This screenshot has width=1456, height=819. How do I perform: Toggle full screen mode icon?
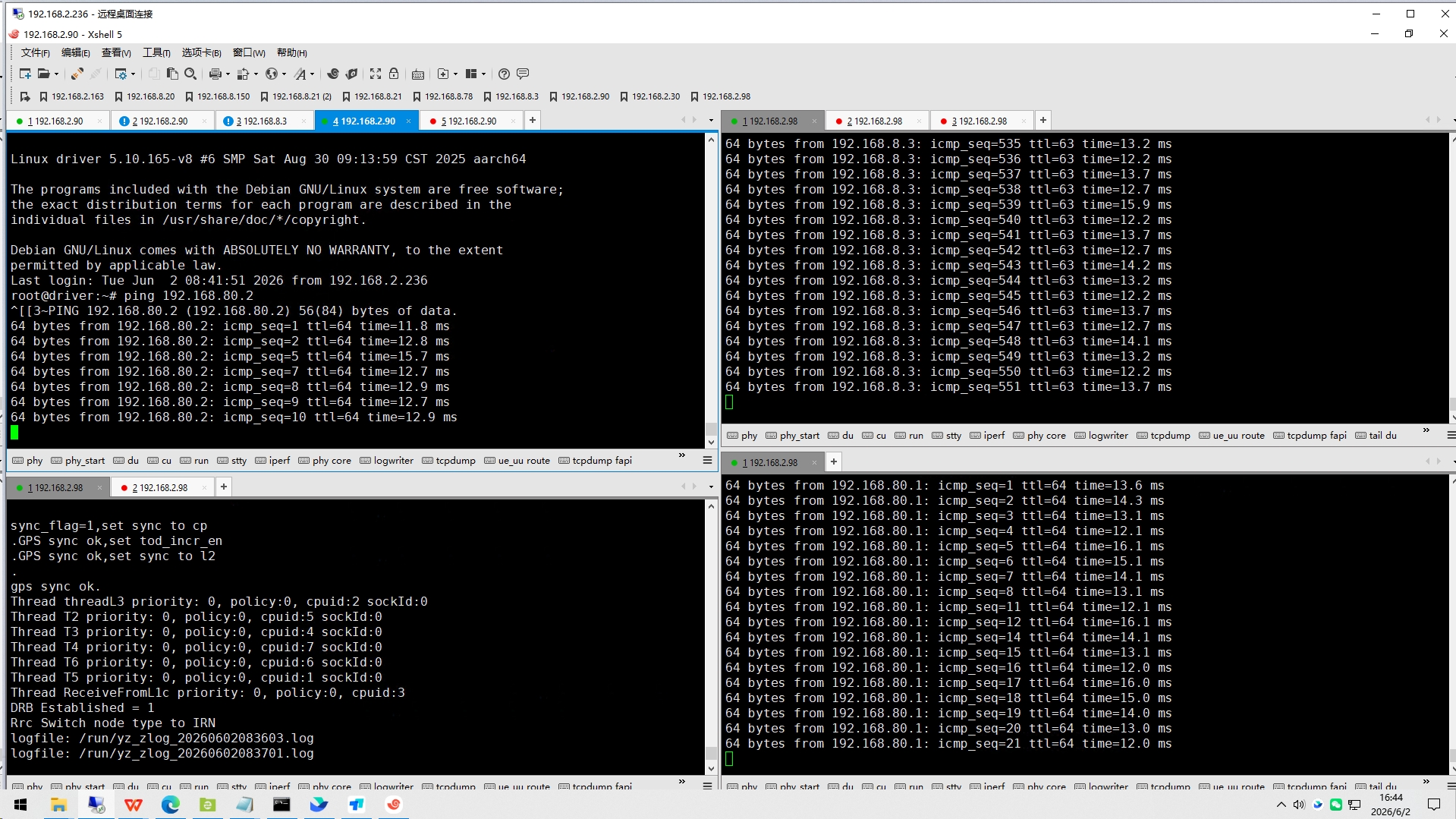[376, 74]
